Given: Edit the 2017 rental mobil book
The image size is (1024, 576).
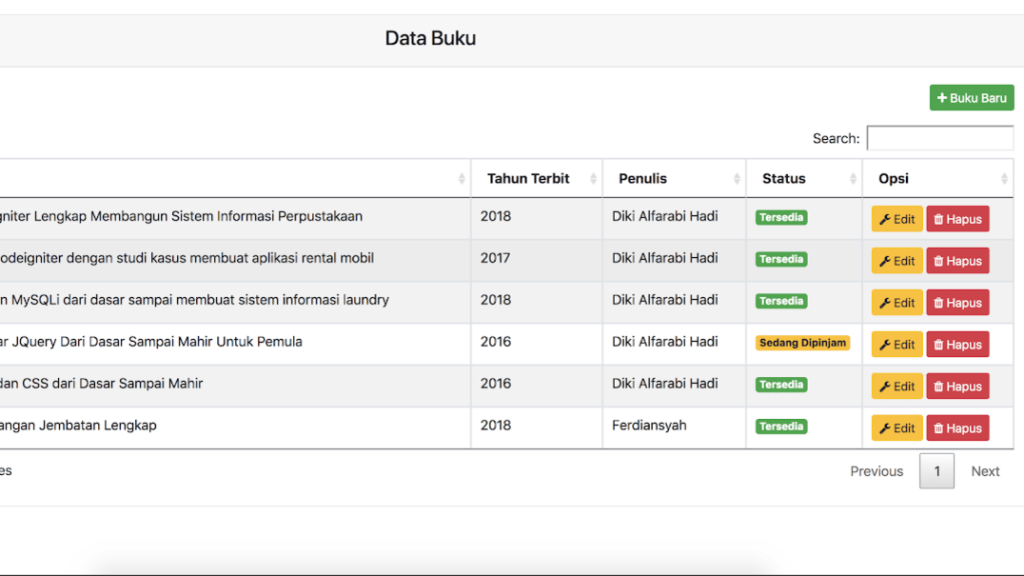Looking at the screenshot, I should tap(897, 261).
